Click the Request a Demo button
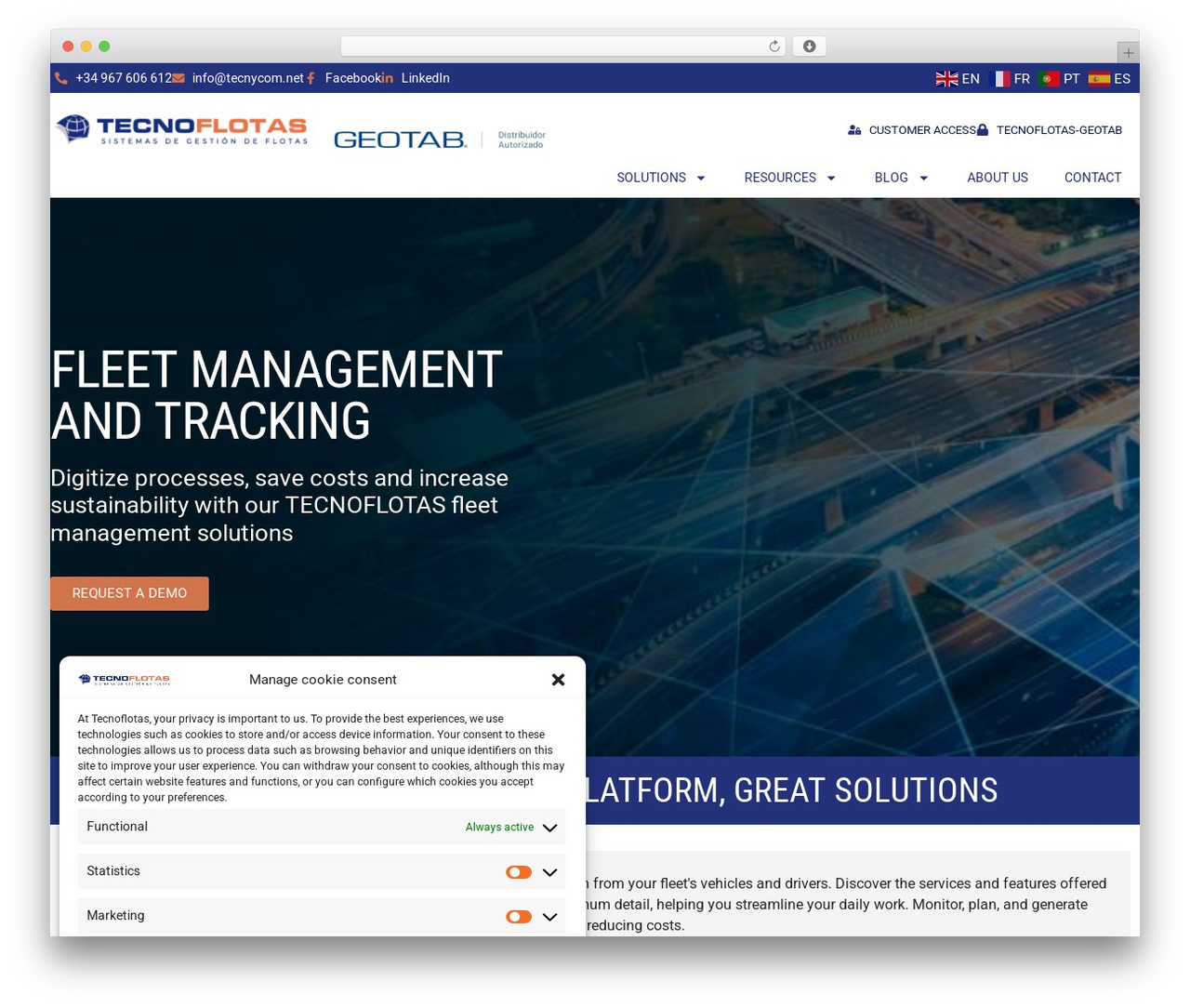 pos(129,593)
